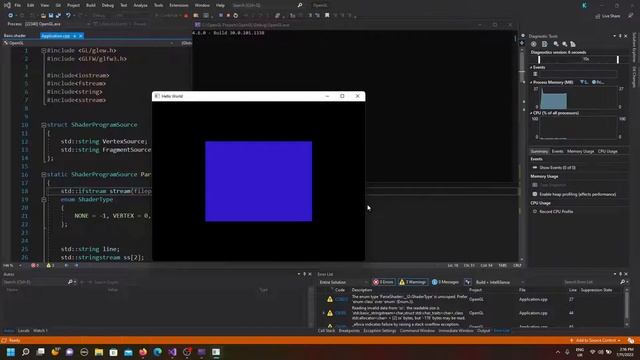Click the Visual Studio logo icon
The height and width of the screenshot is (360, 640).
(7, 5)
